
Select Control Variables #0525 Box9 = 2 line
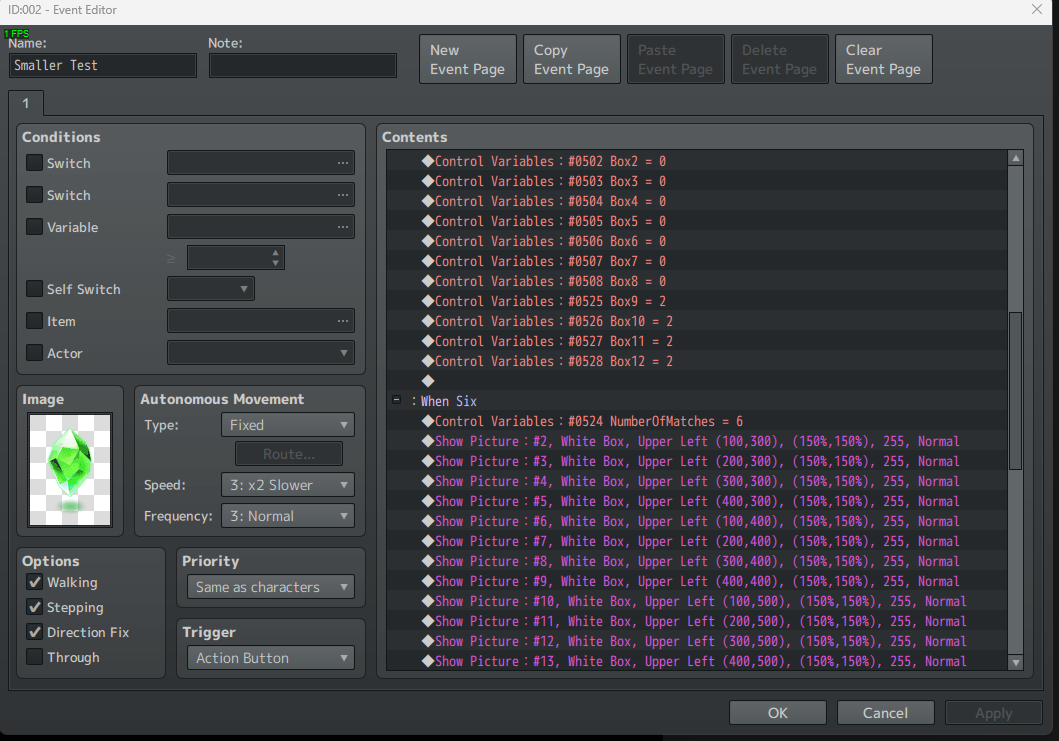pyautogui.click(x=697, y=301)
